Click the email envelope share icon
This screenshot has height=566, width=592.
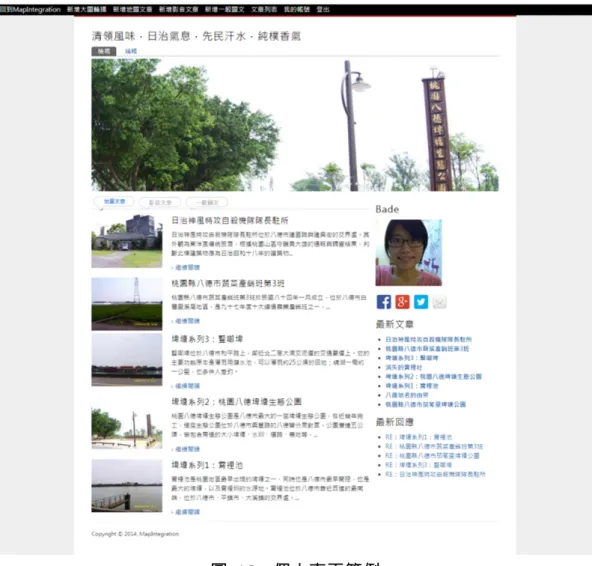[439, 302]
